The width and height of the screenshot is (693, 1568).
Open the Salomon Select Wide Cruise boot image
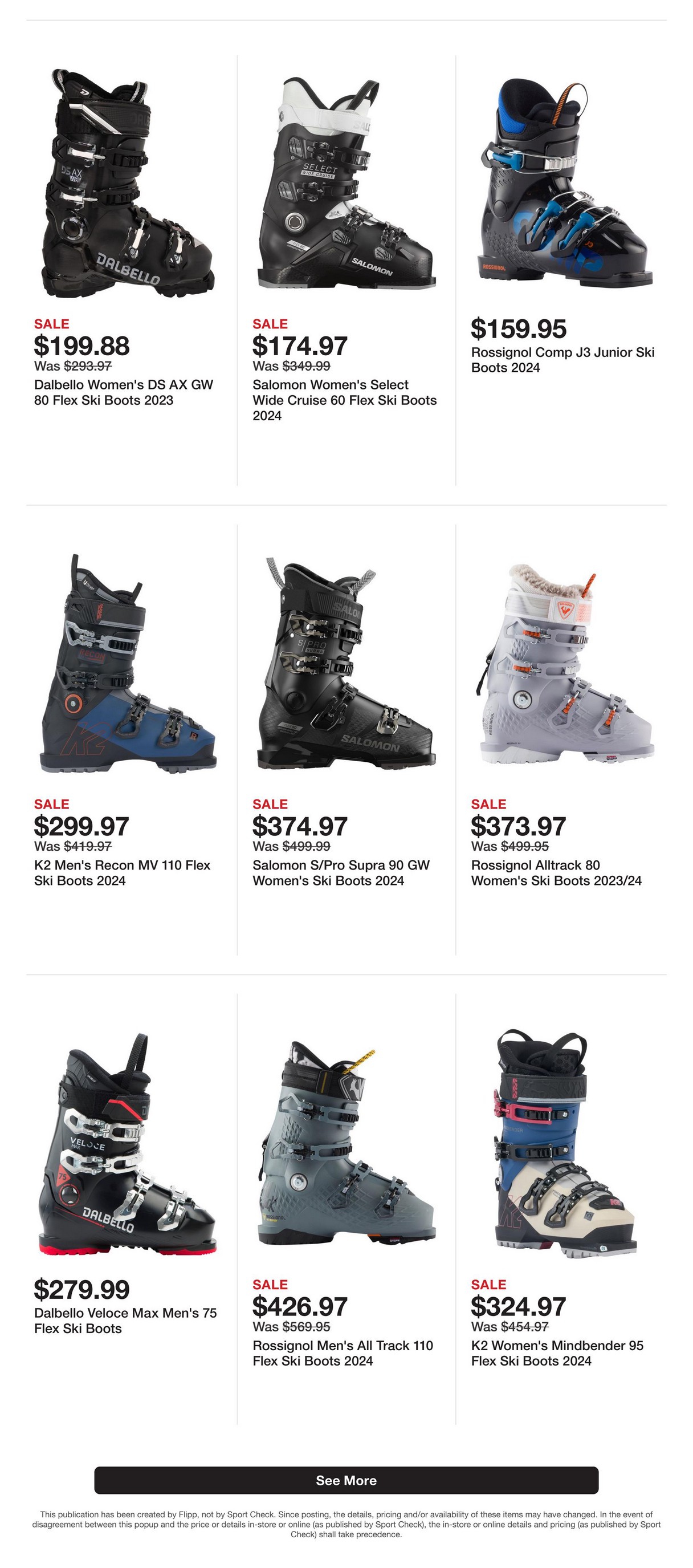pyautogui.click(x=347, y=182)
